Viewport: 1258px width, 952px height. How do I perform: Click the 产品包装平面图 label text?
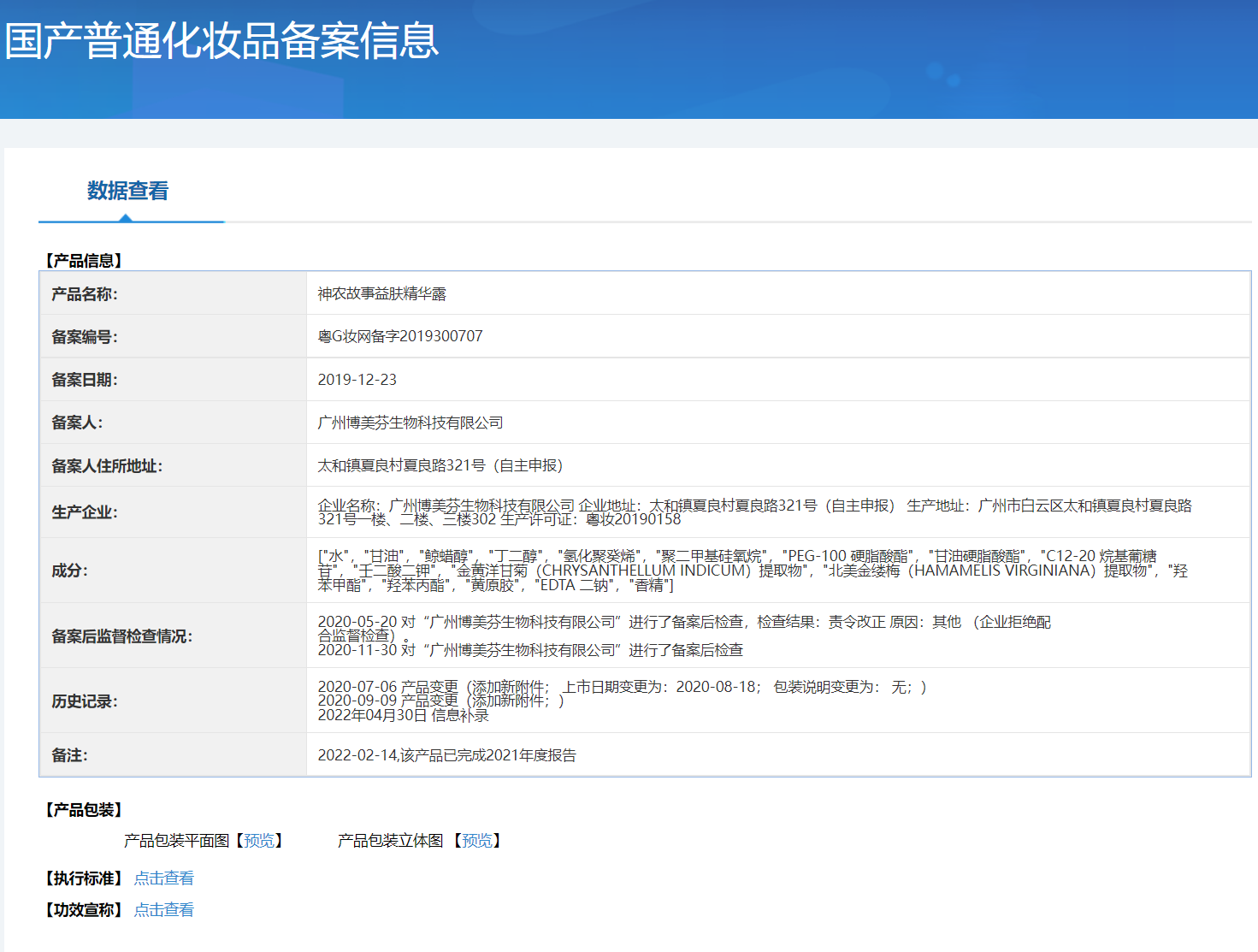[177, 841]
